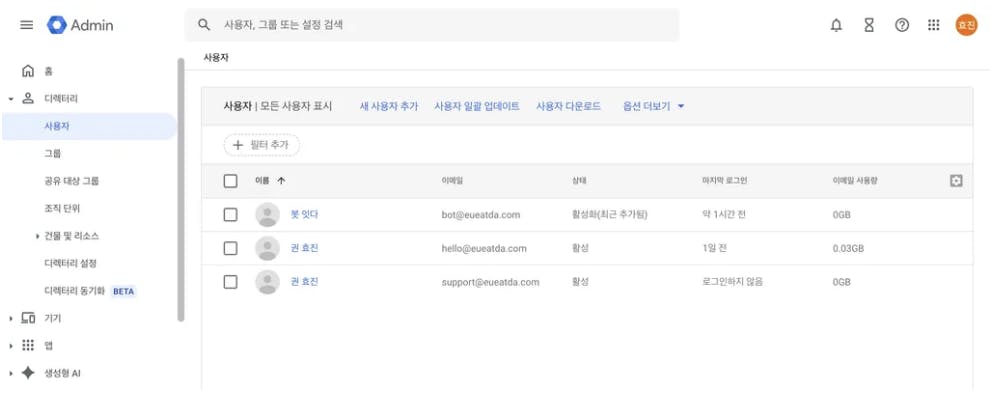Click the 홈 house icon
Screen dimensions: 990x402
(28, 71)
